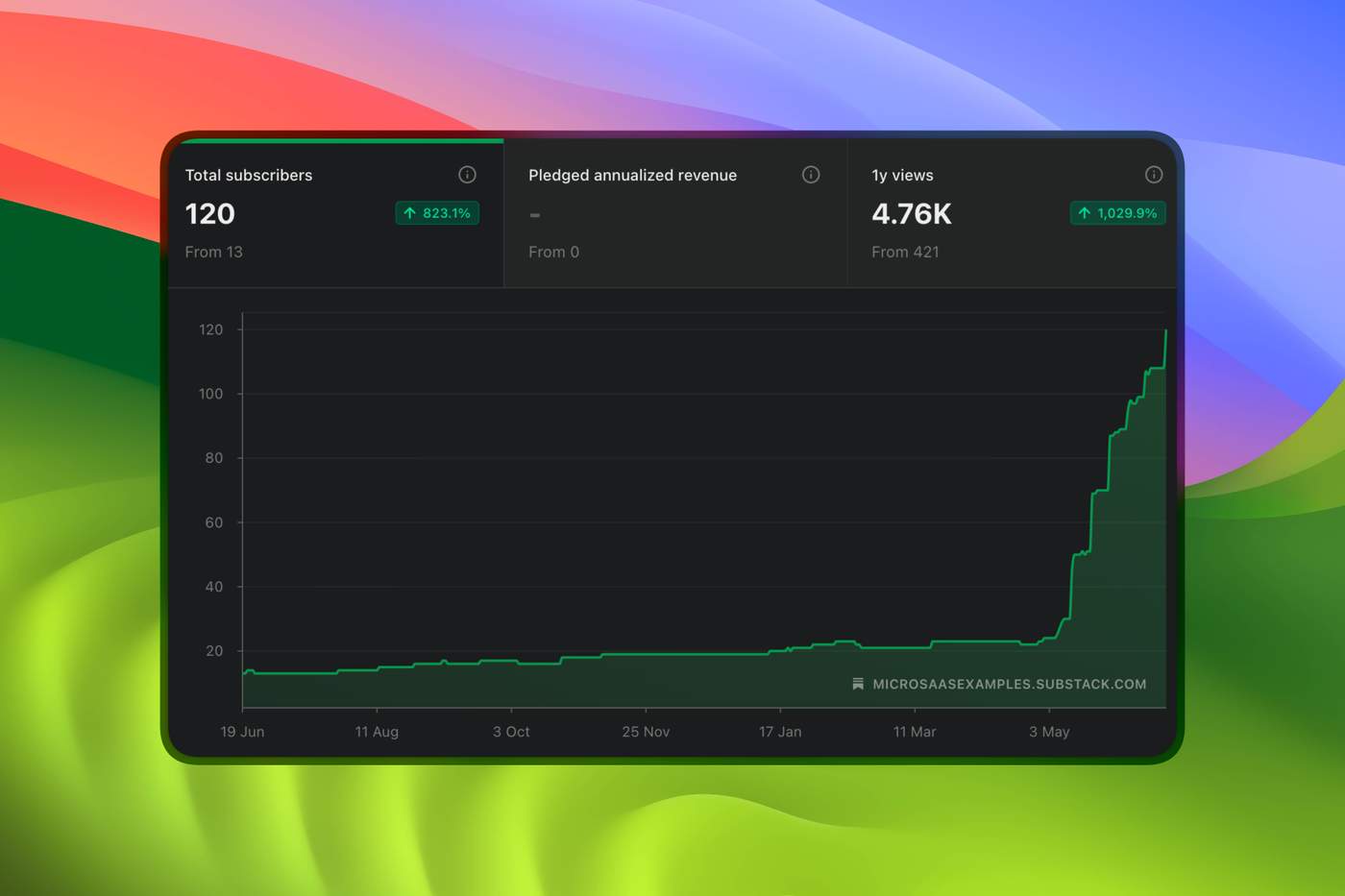Select the 1y views tab

pyautogui.click(x=1012, y=213)
